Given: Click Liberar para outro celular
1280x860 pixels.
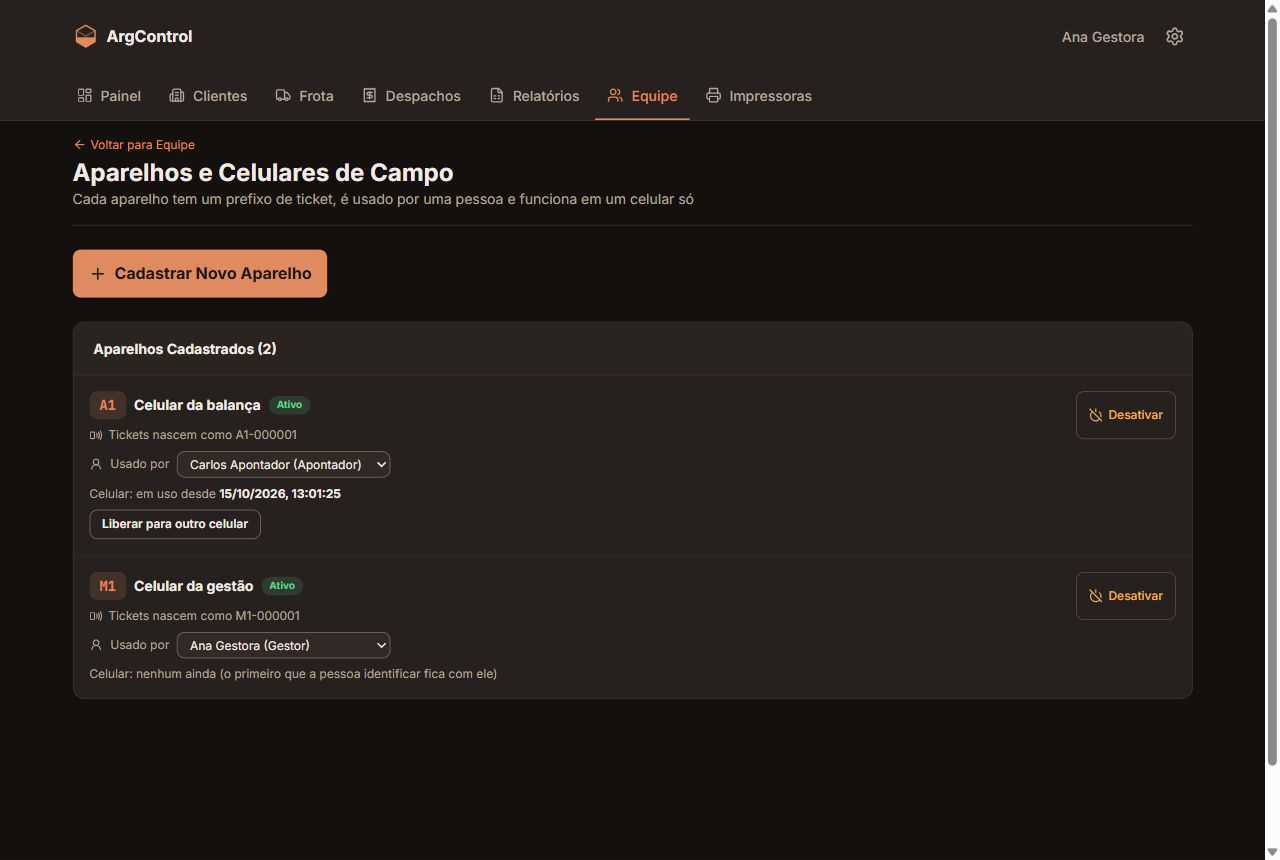Looking at the screenshot, I should click(175, 524).
